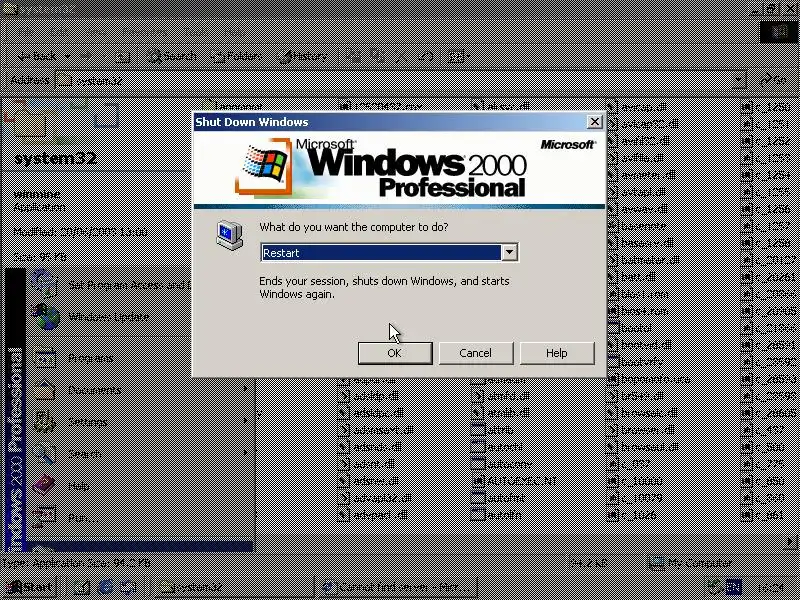Open Run... from the Start menu
This screenshot has width=800, height=600.
pyautogui.click(x=140, y=517)
